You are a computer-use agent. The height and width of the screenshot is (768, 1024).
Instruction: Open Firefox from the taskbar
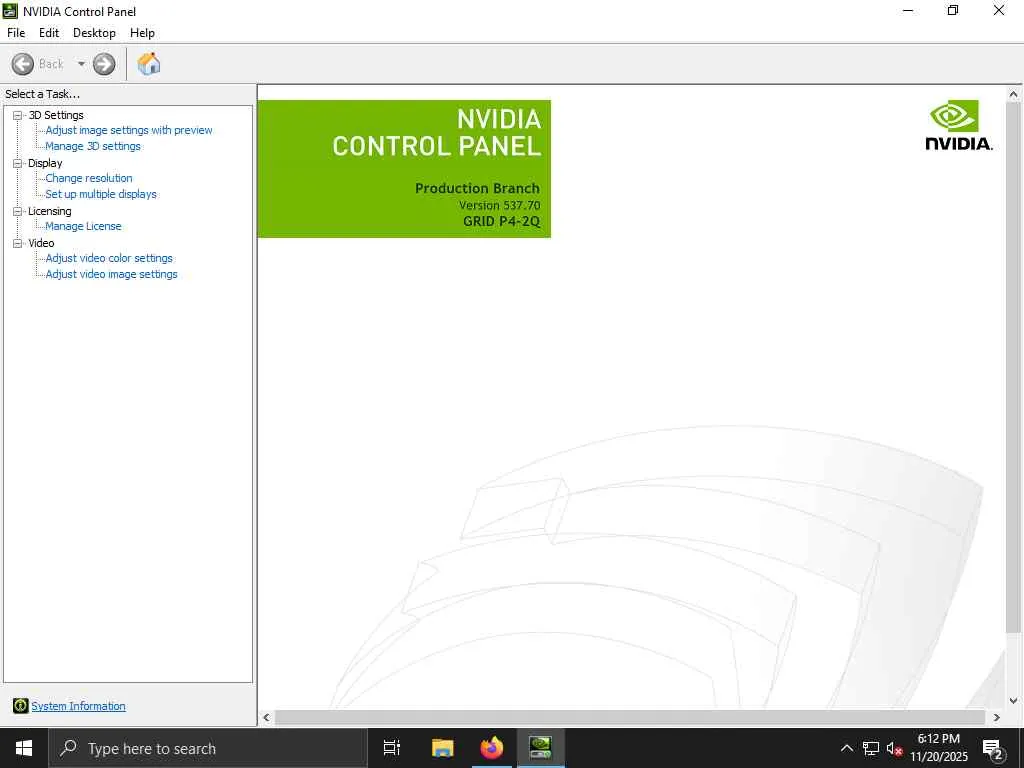[492, 748]
